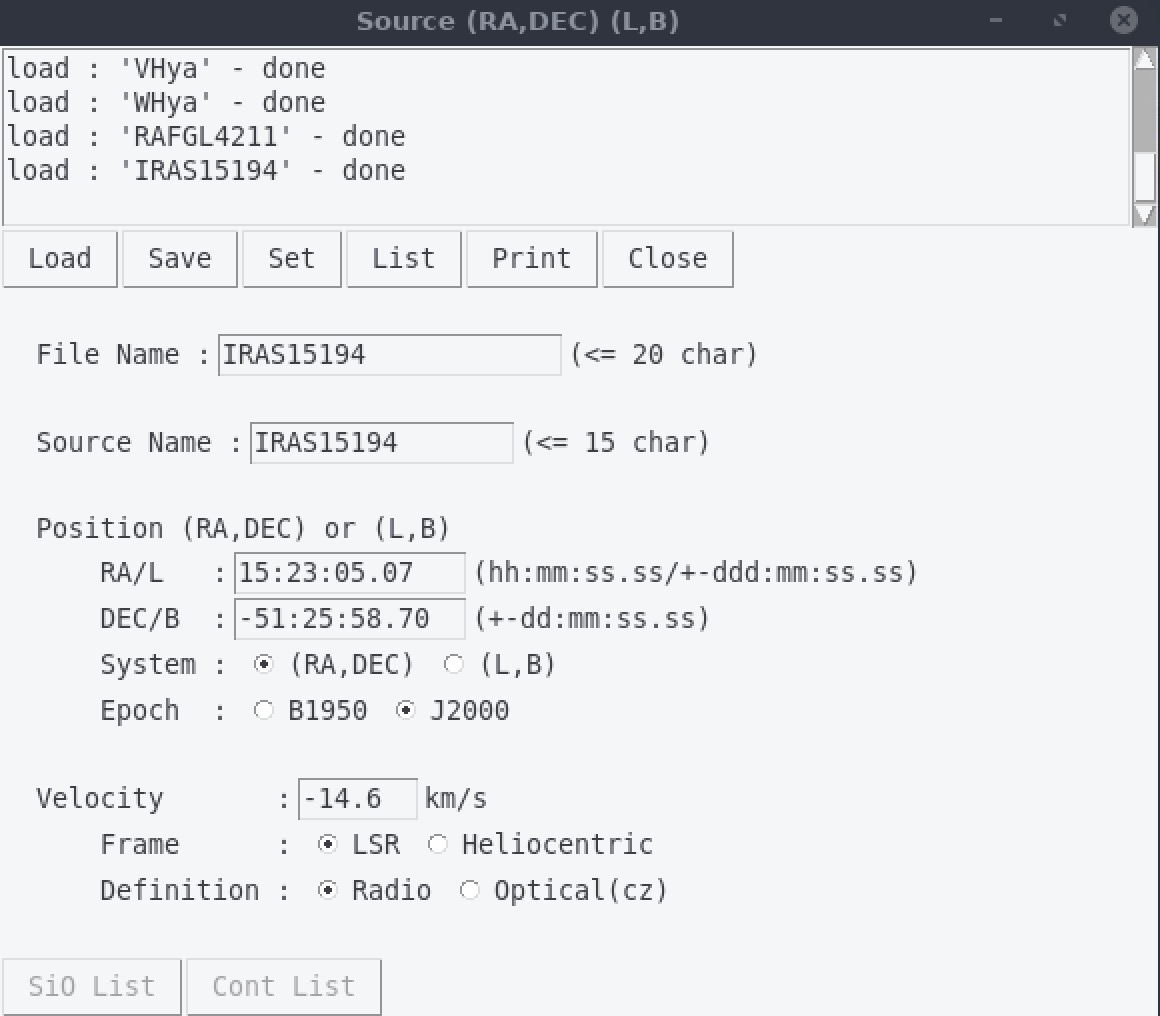This screenshot has height=1016, width=1160.
Task: Click the Close button in toolbar
Action: point(667,259)
